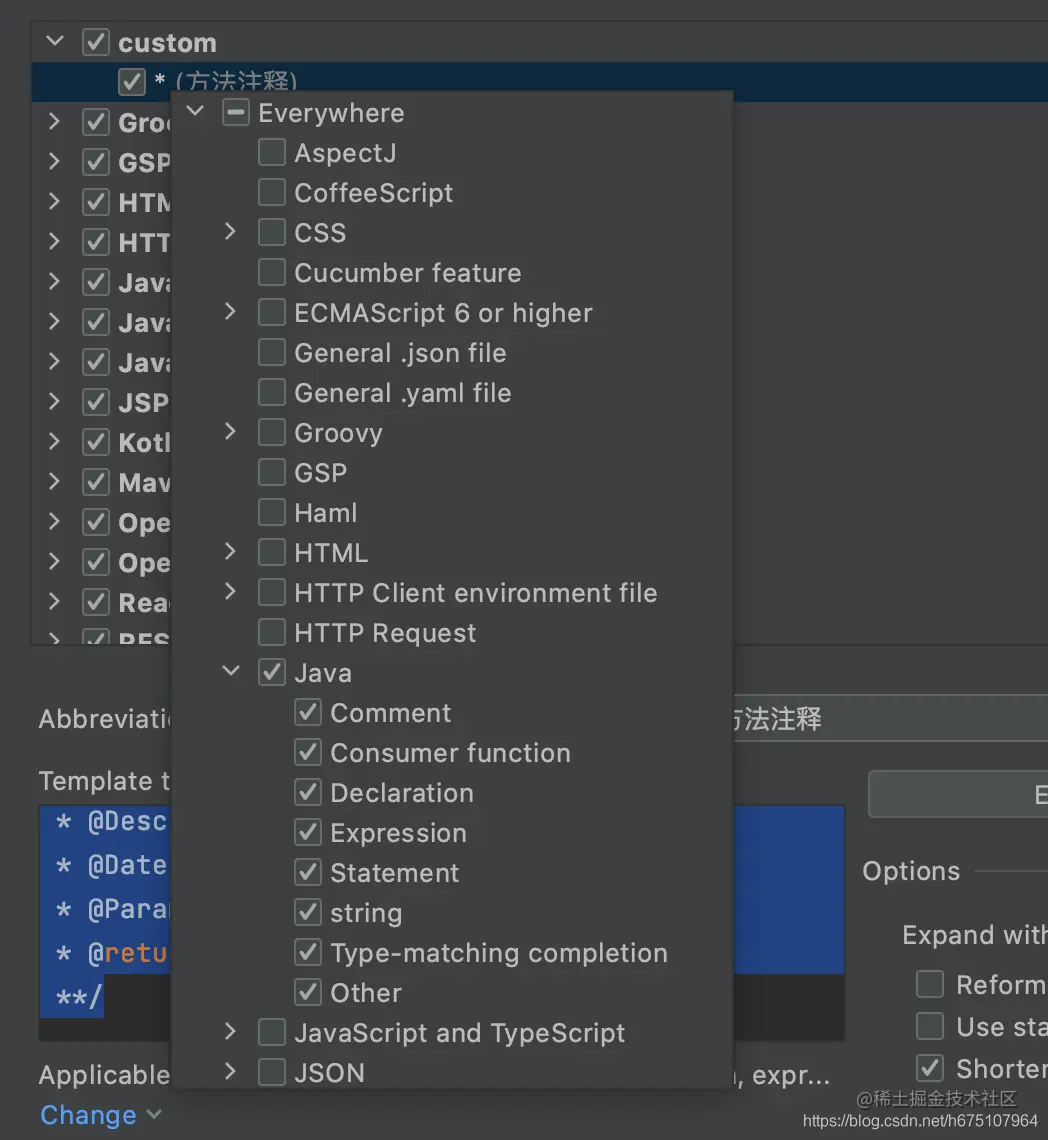Select the Statement context label
Image resolution: width=1048 pixels, height=1140 pixels.
click(x=394, y=873)
